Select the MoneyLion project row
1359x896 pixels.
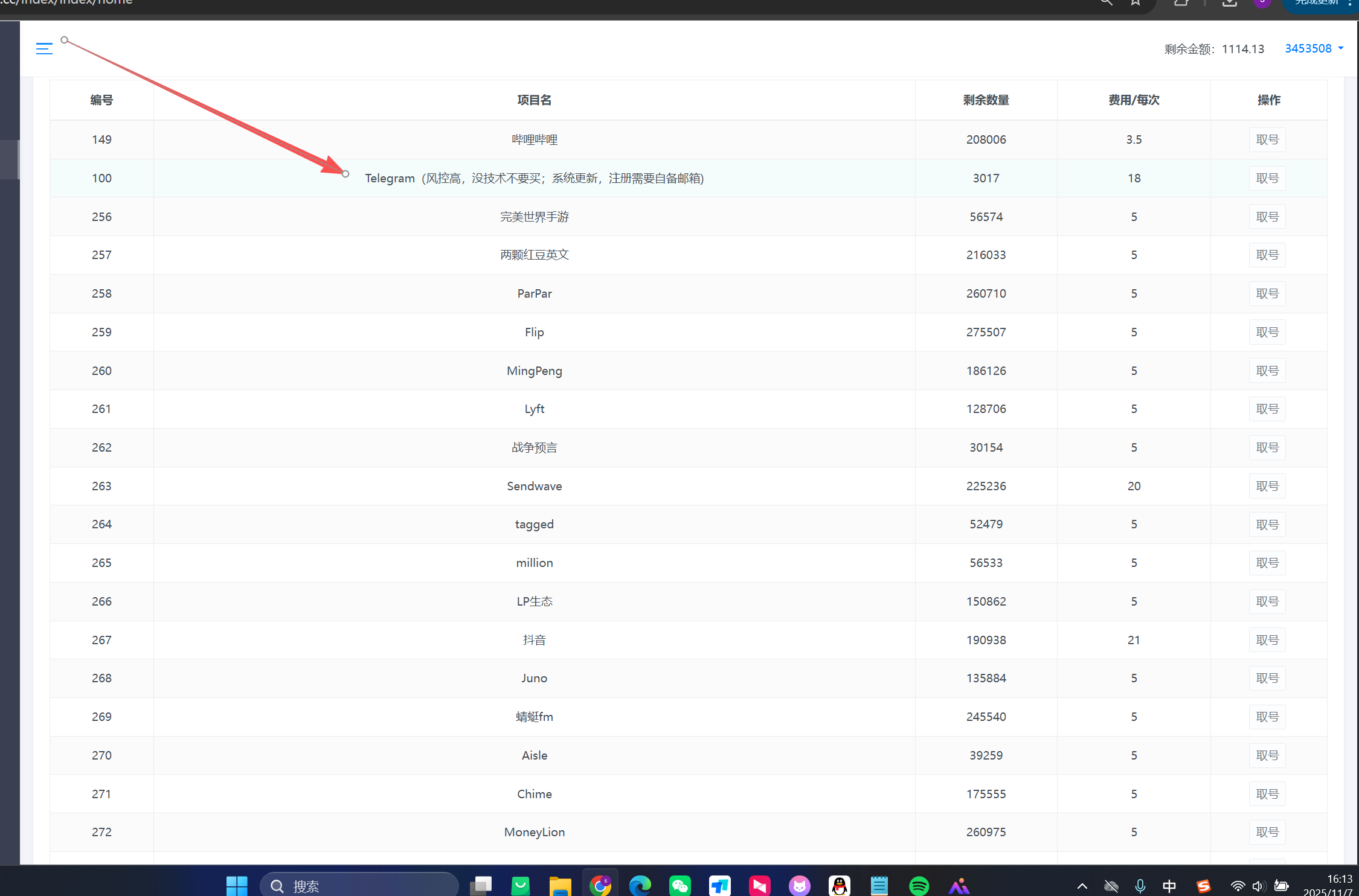(534, 832)
